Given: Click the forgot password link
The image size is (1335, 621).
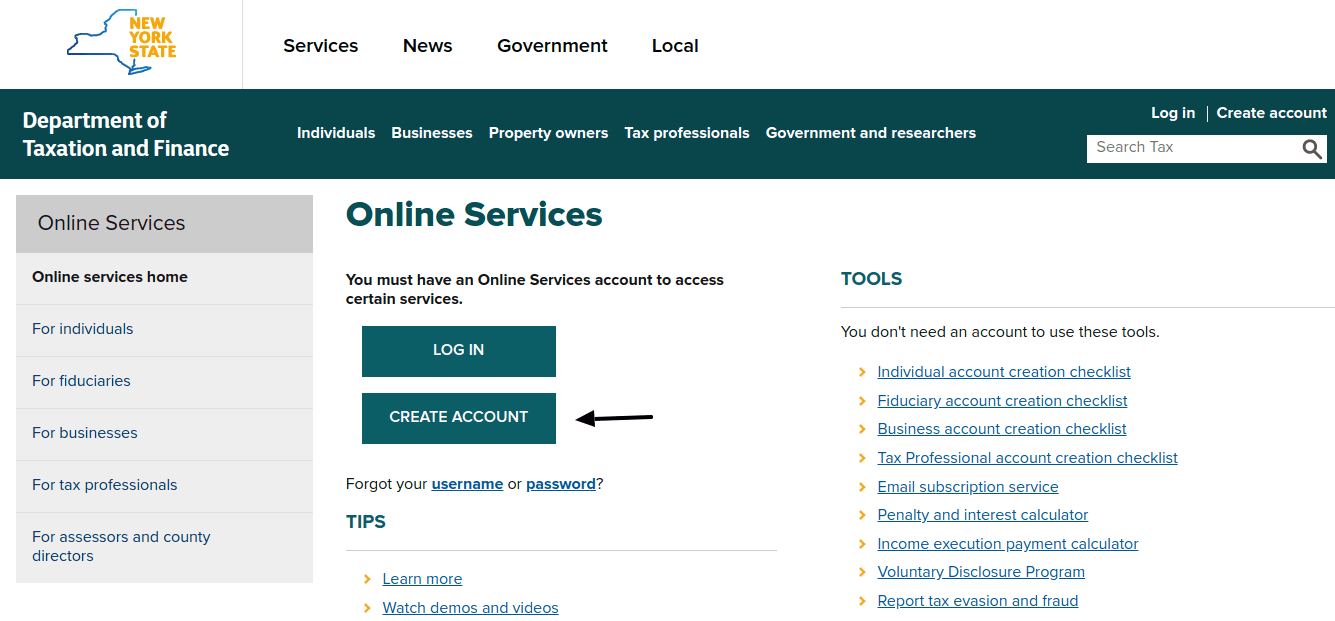Looking at the screenshot, I should (x=560, y=484).
